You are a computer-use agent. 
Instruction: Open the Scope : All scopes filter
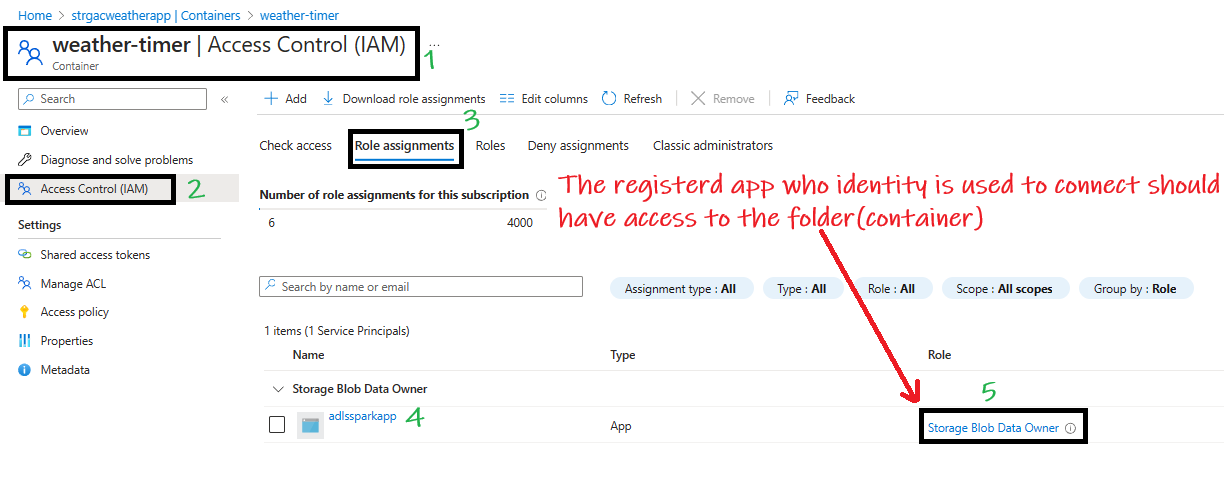point(1004,288)
